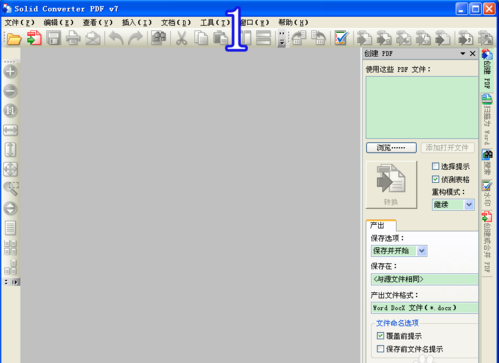The image size is (499, 363).
Task: Switch to the 搜索 vertical tab
Action: coord(487,163)
